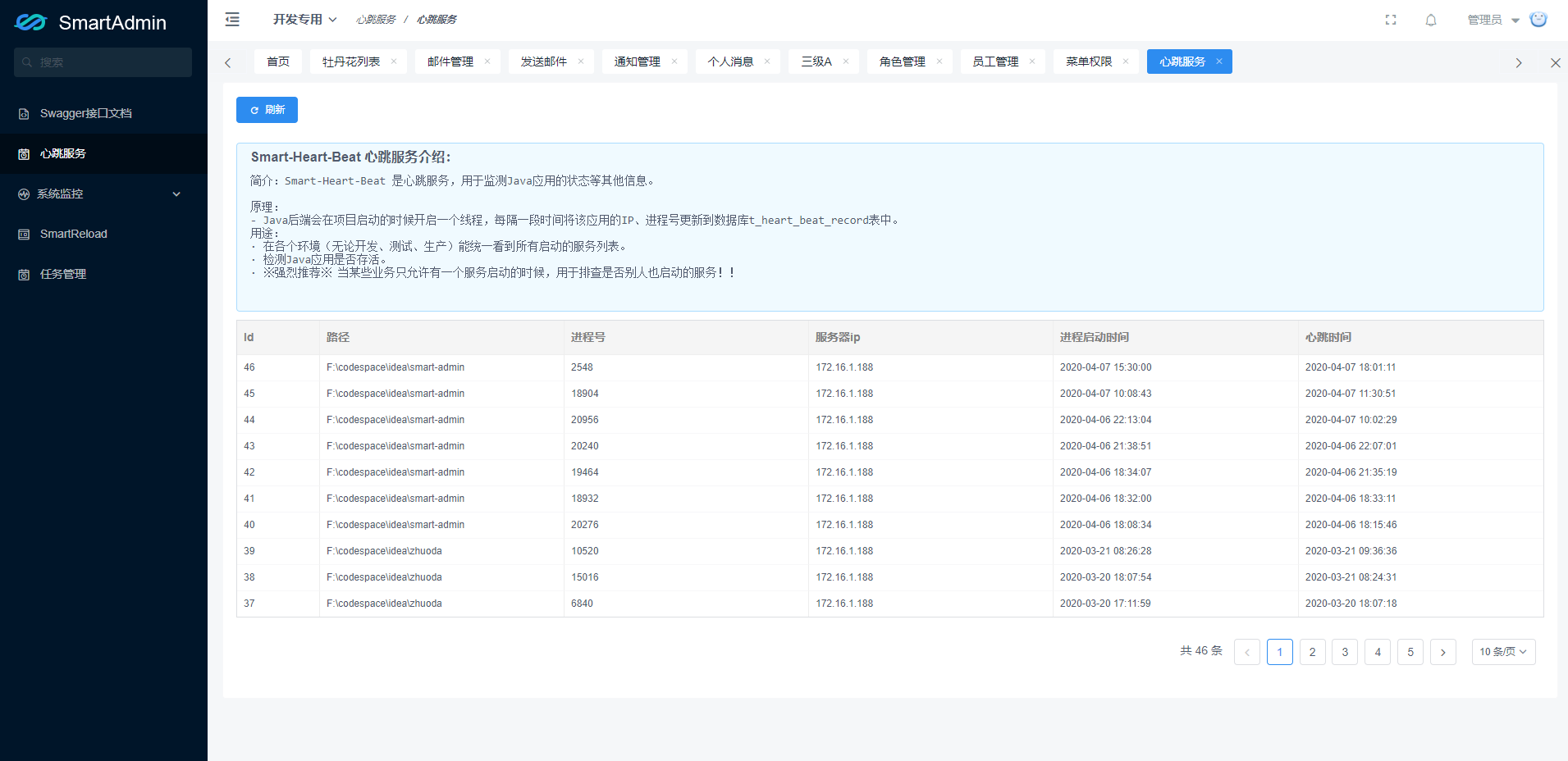Click the 心跳服务 sidebar icon
This screenshot has width=1568, height=761.
point(24,154)
